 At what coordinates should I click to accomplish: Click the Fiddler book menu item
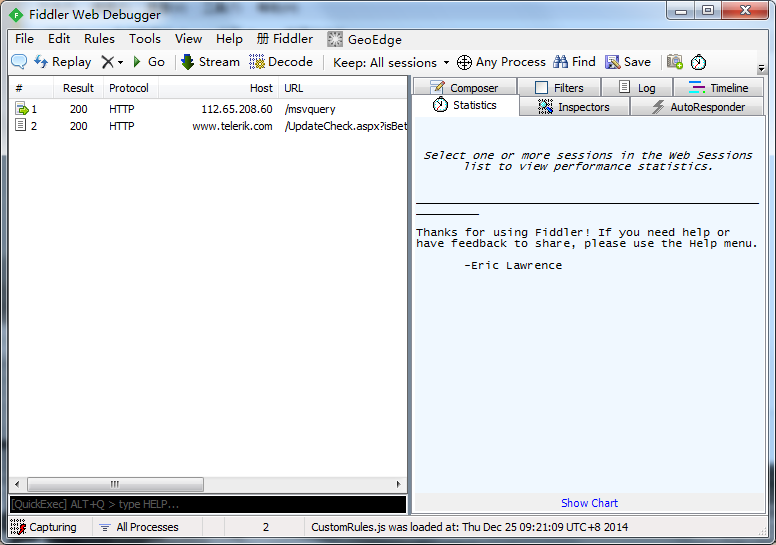click(x=285, y=39)
